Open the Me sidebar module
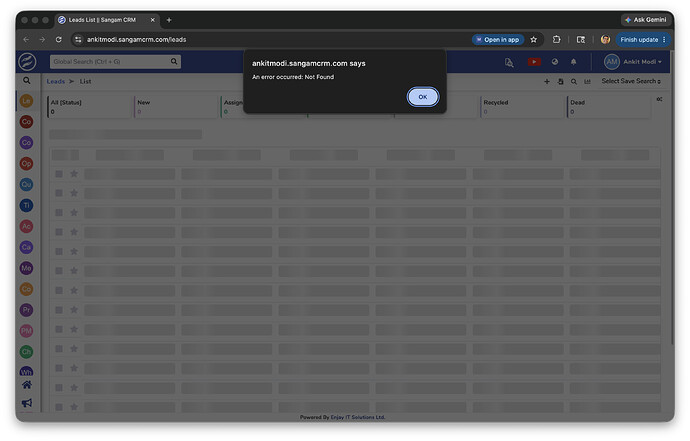 (x=26, y=268)
